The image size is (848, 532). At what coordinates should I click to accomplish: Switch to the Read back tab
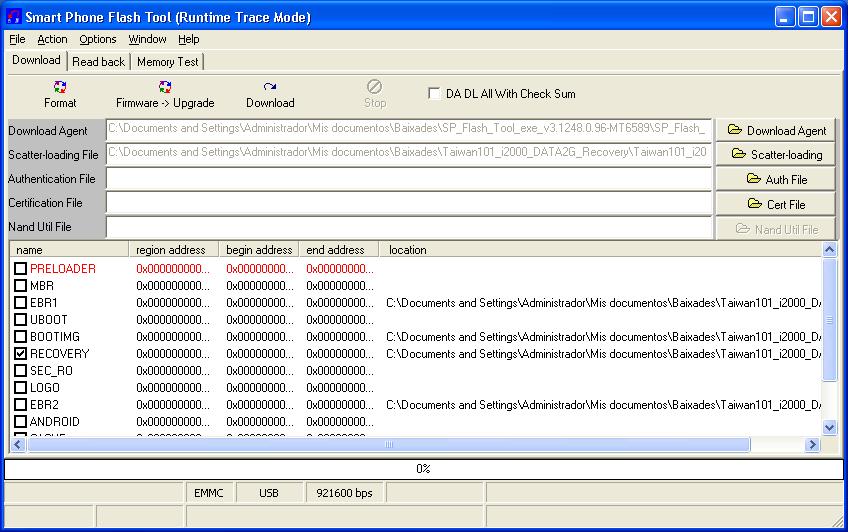point(98,62)
